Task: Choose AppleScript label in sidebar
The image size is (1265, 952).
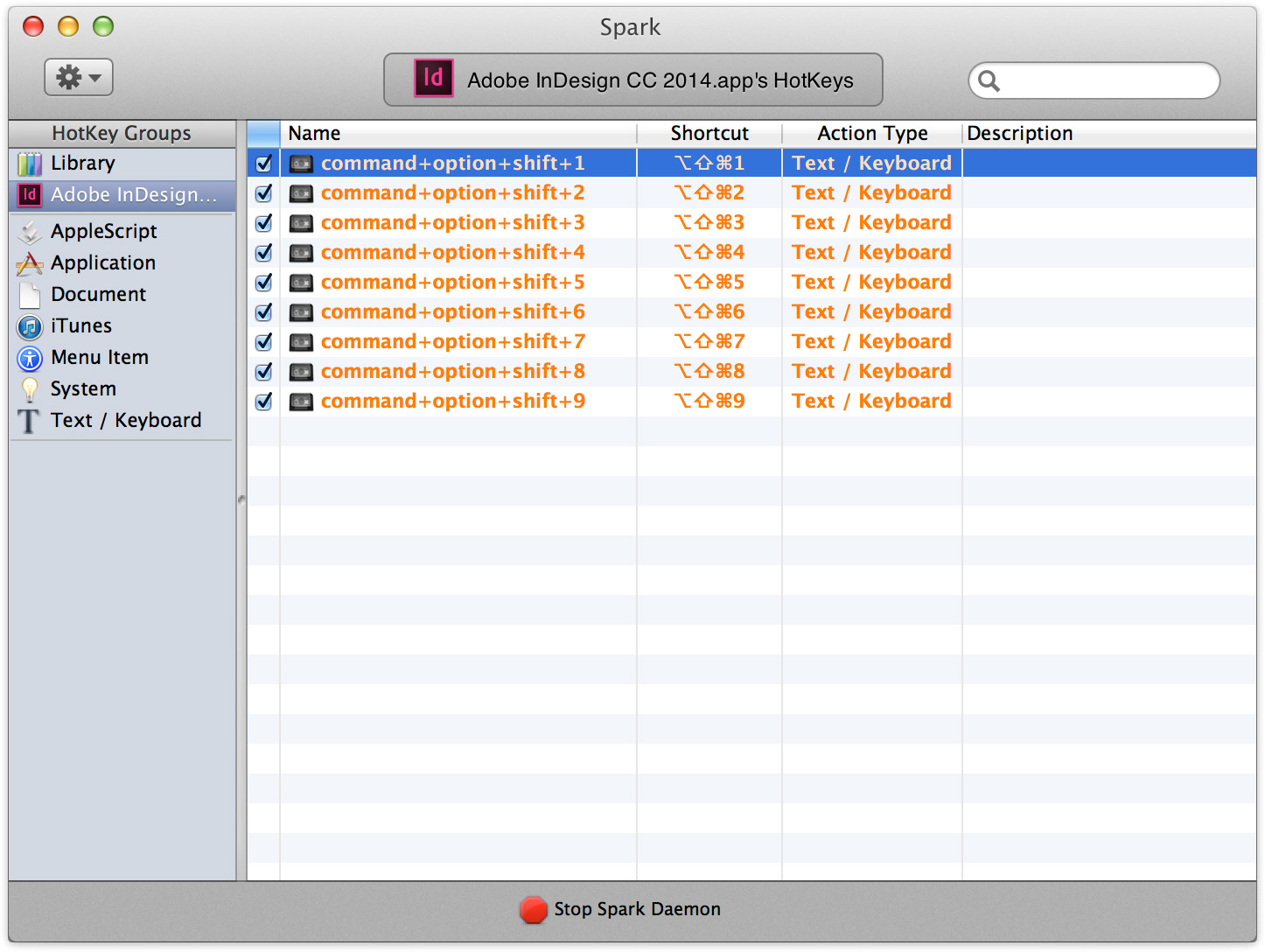Action: click(104, 232)
